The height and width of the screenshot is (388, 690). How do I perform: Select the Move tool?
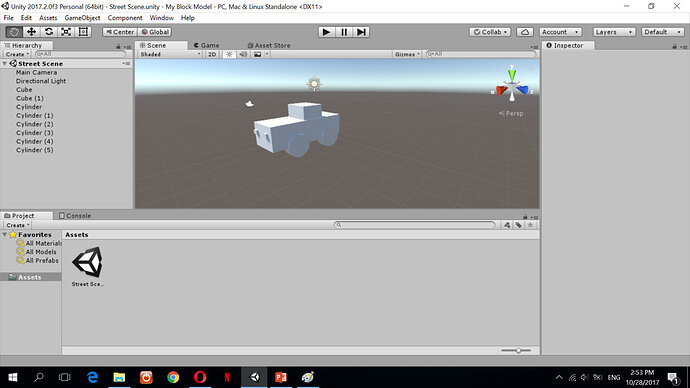(31, 32)
